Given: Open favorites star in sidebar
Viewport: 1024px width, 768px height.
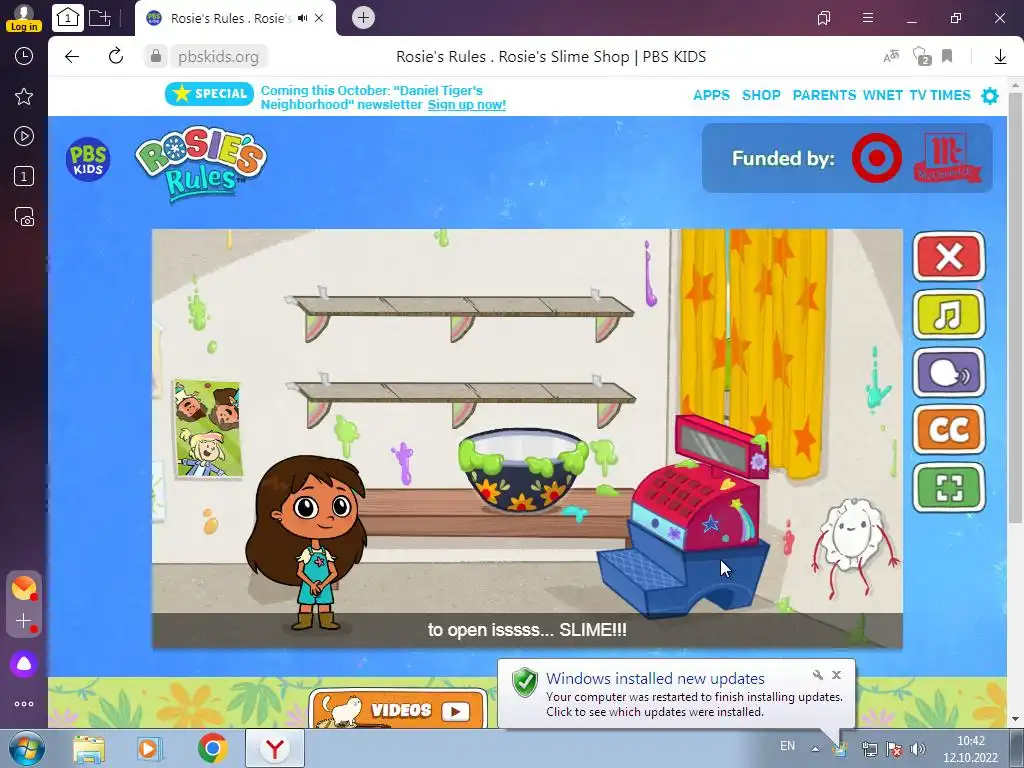Looking at the screenshot, I should coord(24,97).
